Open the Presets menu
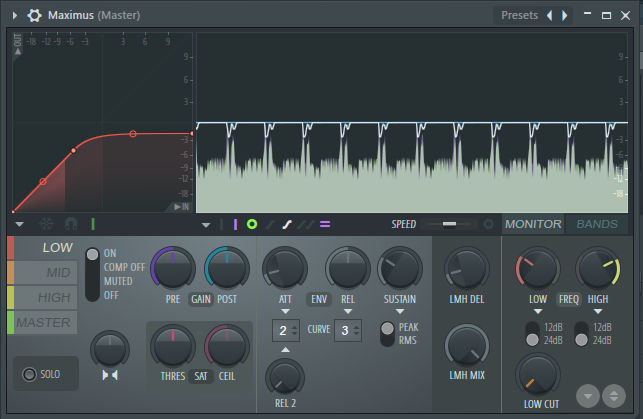 coord(519,16)
